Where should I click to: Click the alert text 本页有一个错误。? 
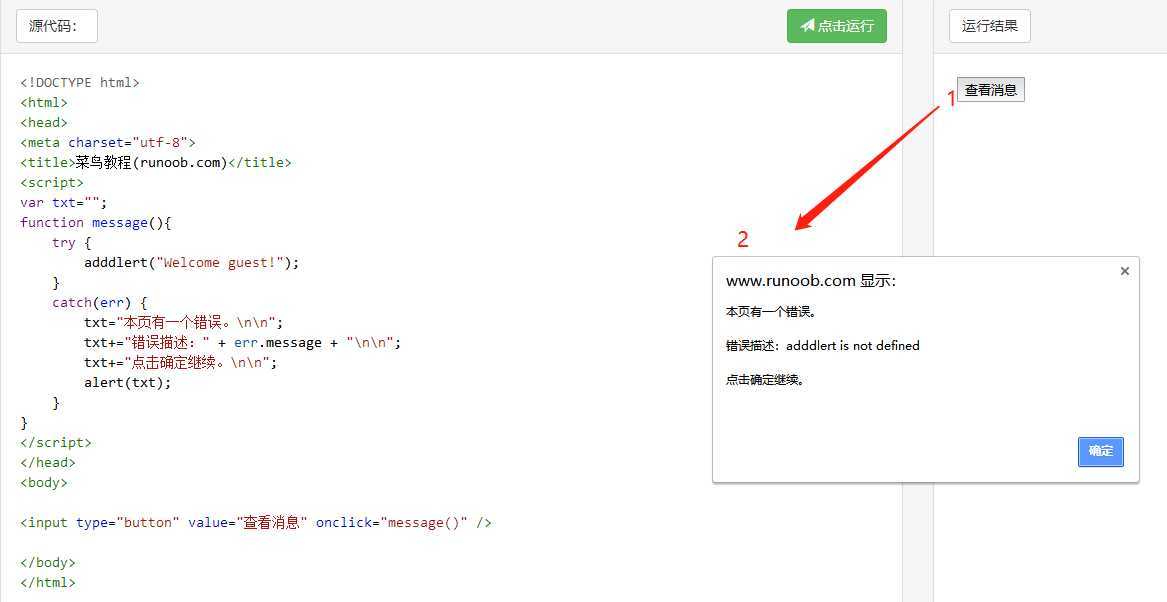771,312
